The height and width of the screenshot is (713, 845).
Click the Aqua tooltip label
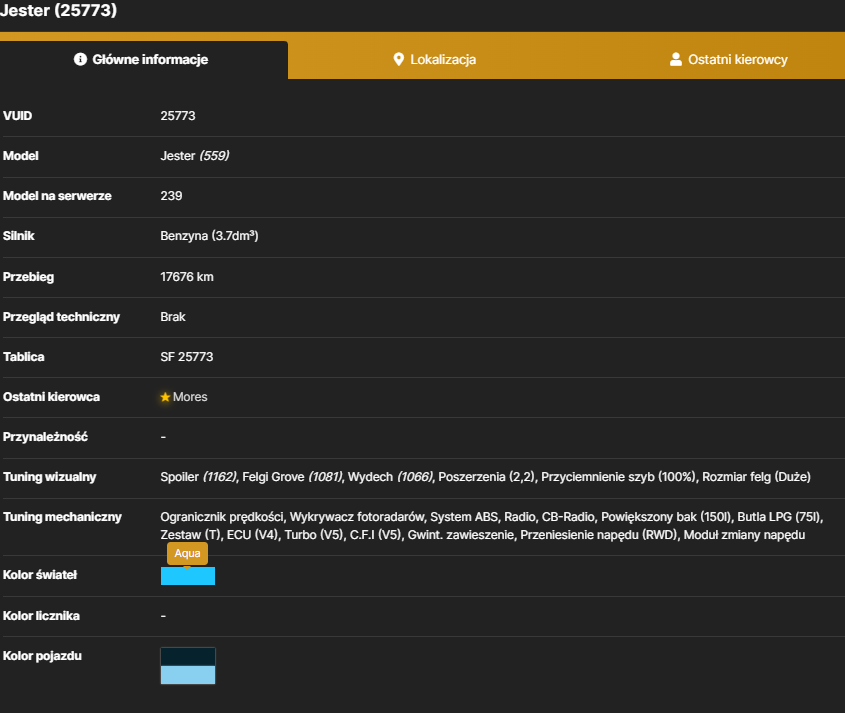point(187,553)
